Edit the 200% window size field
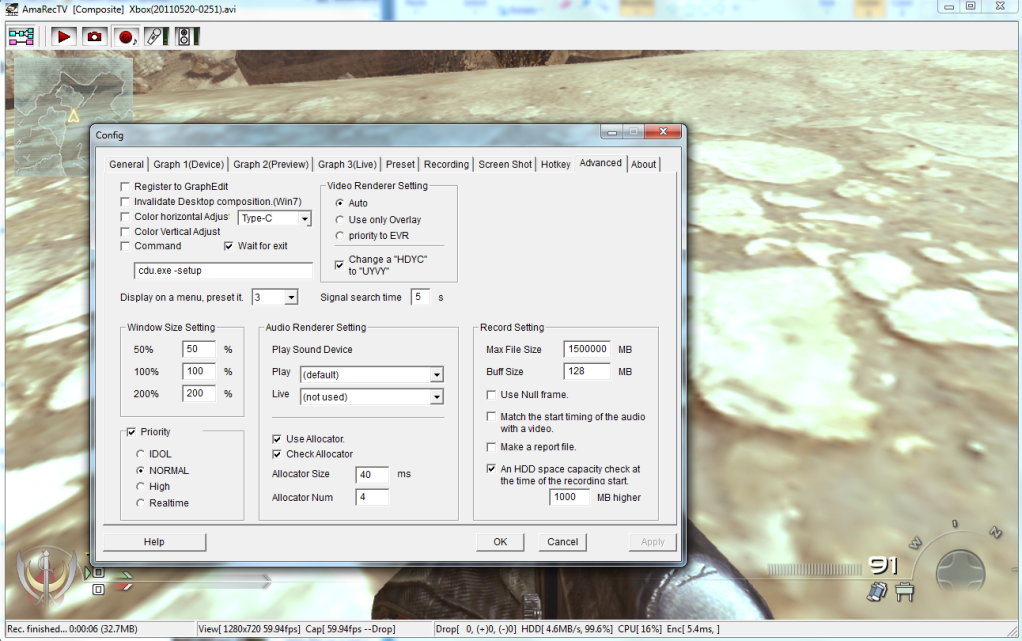Viewport: 1022px width, 641px height. 199,394
